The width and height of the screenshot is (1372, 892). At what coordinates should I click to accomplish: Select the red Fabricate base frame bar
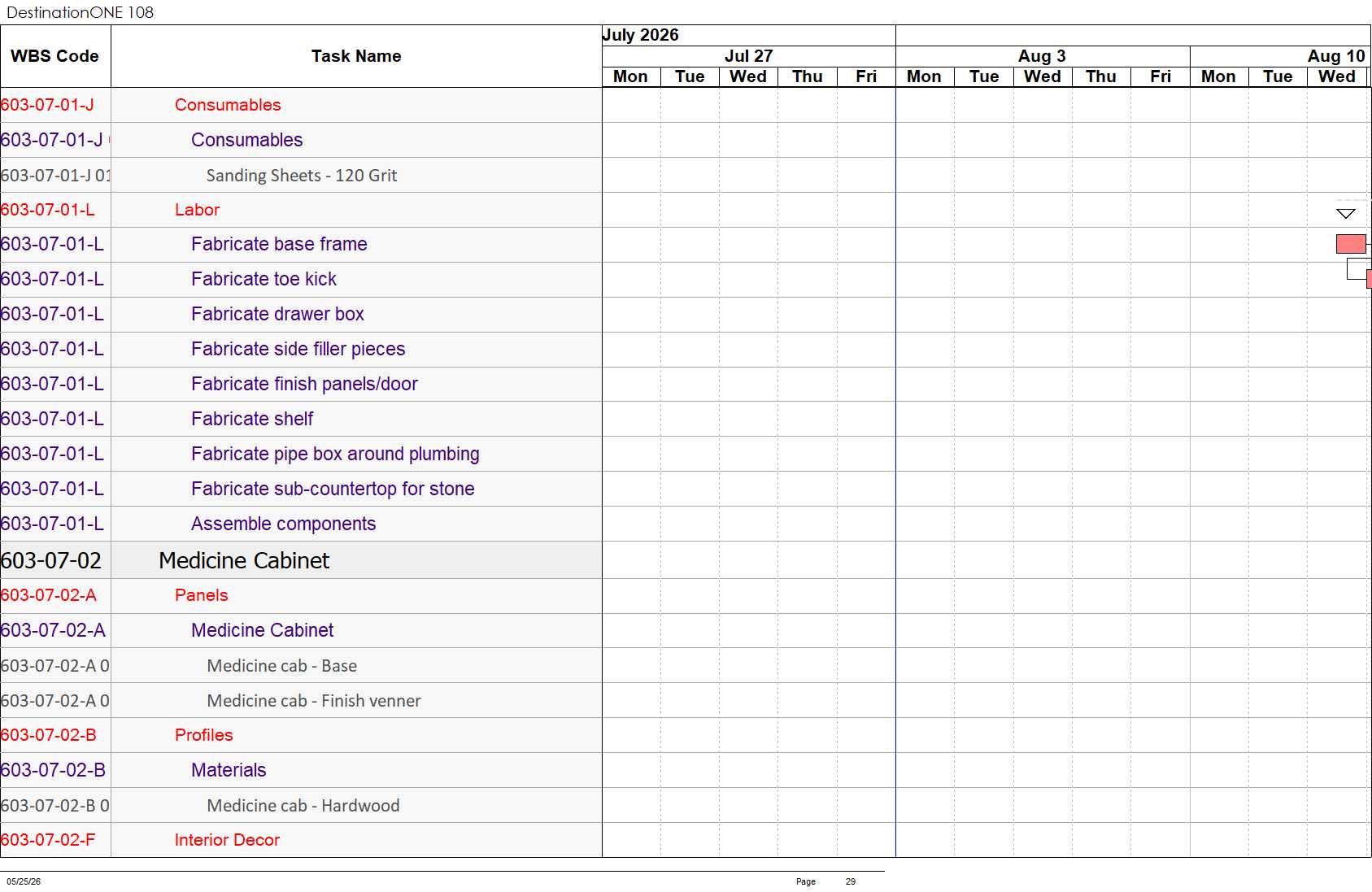pyautogui.click(x=1351, y=244)
